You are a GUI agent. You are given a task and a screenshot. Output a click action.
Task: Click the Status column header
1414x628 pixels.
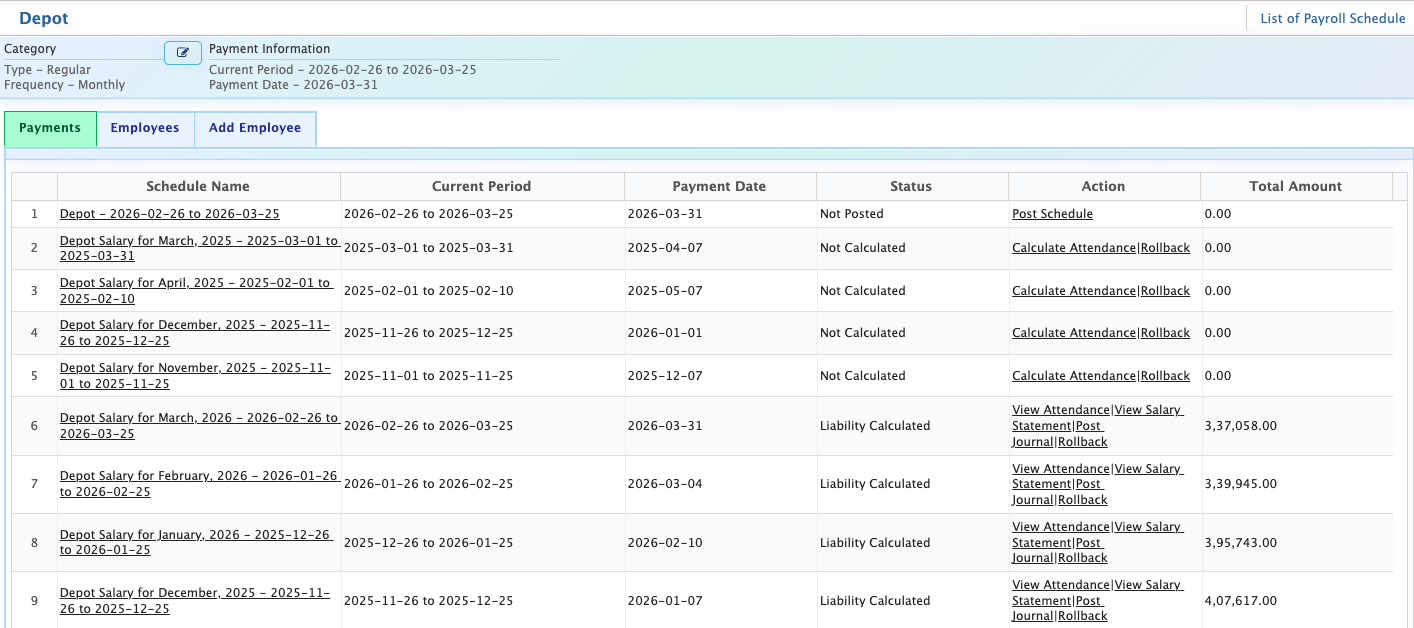(x=911, y=186)
